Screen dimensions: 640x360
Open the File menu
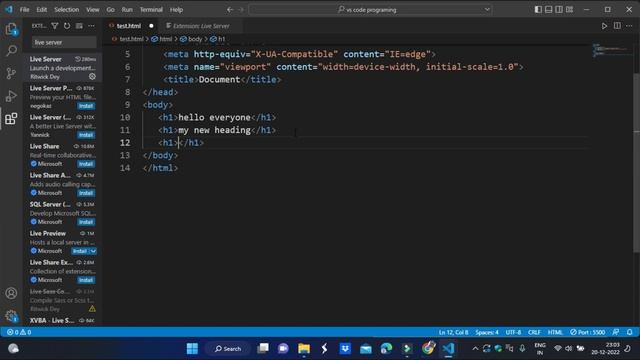(x=24, y=9)
